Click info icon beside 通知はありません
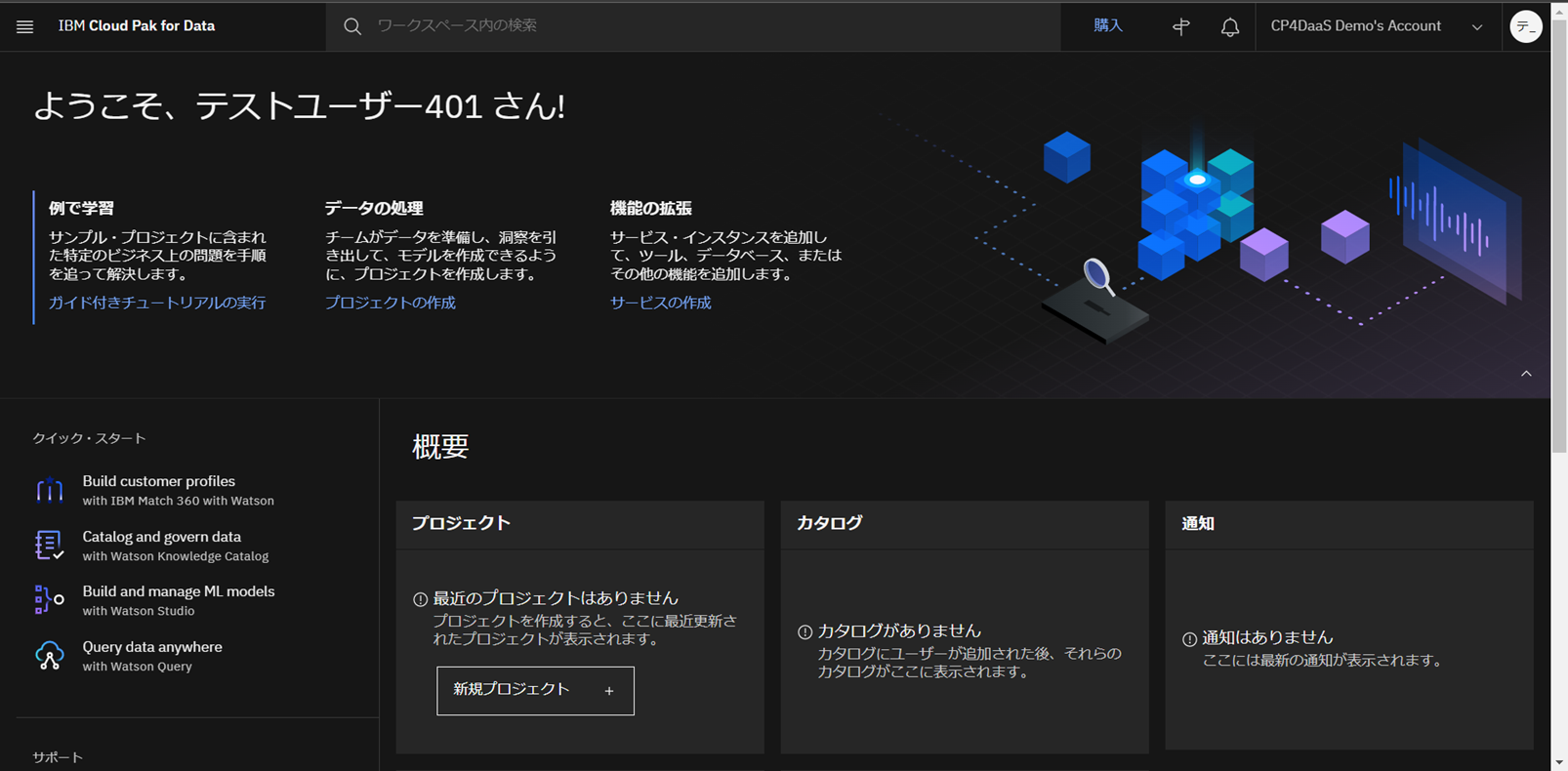Screen dimensions: 1568x771 click(x=1189, y=639)
